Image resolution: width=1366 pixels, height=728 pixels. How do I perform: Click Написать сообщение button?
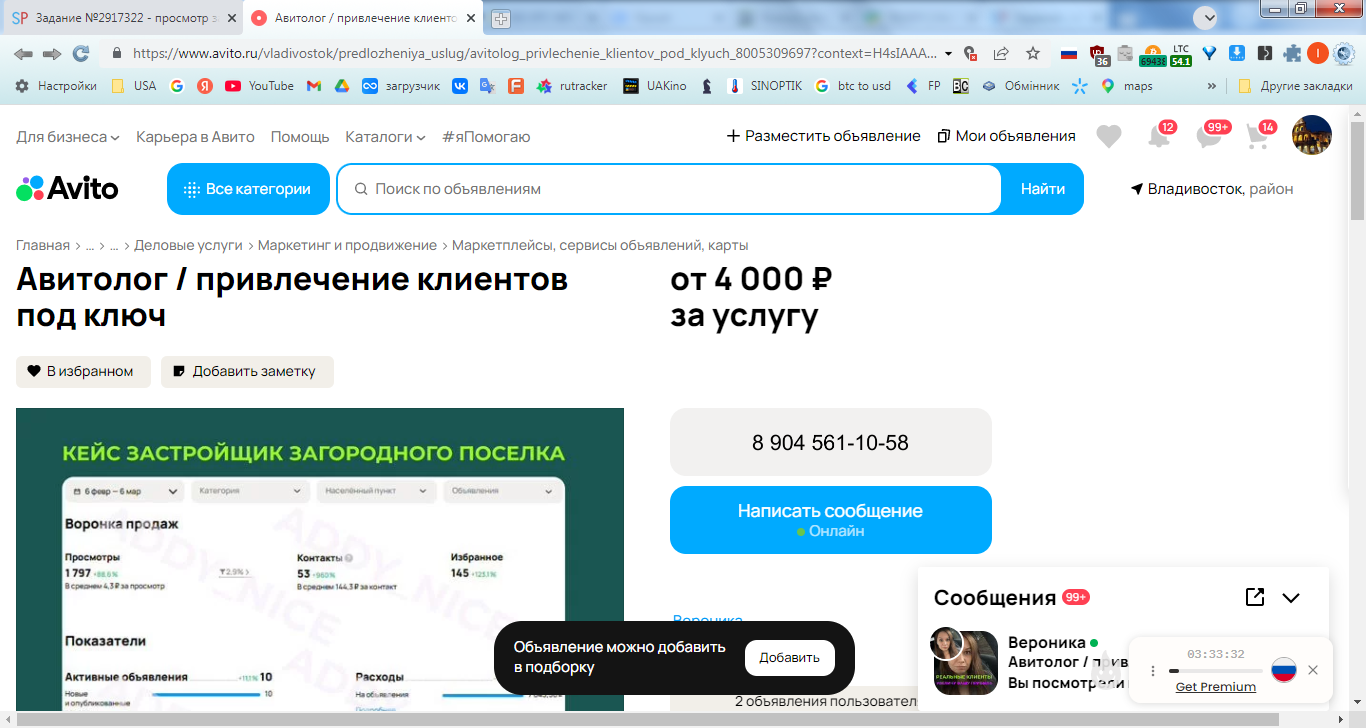tap(831, 520)
